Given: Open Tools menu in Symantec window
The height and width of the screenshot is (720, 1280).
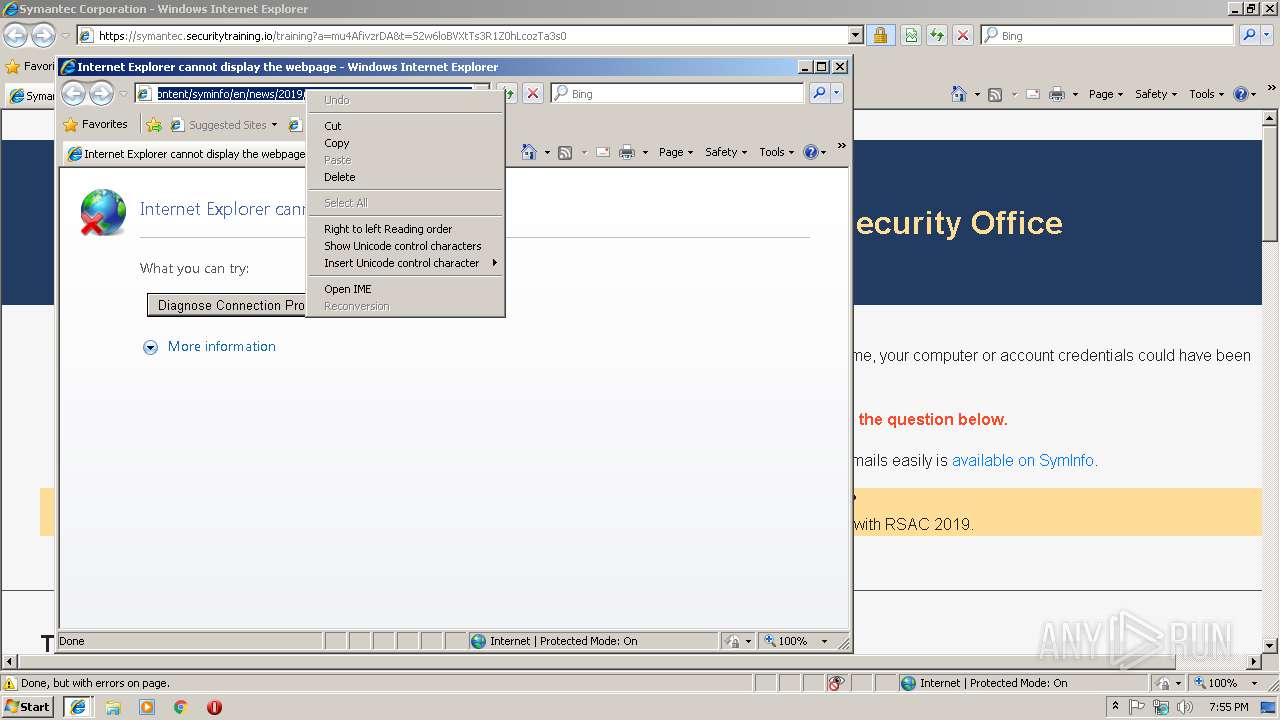Looking at the screenshot, I should (x=1206, y=94).
